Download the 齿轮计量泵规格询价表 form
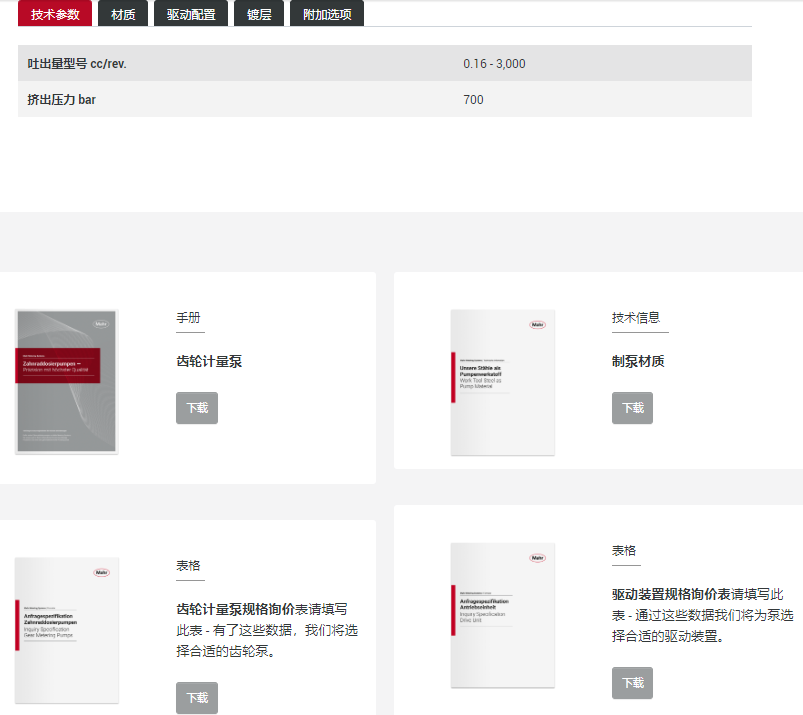 tap(197, 698)
